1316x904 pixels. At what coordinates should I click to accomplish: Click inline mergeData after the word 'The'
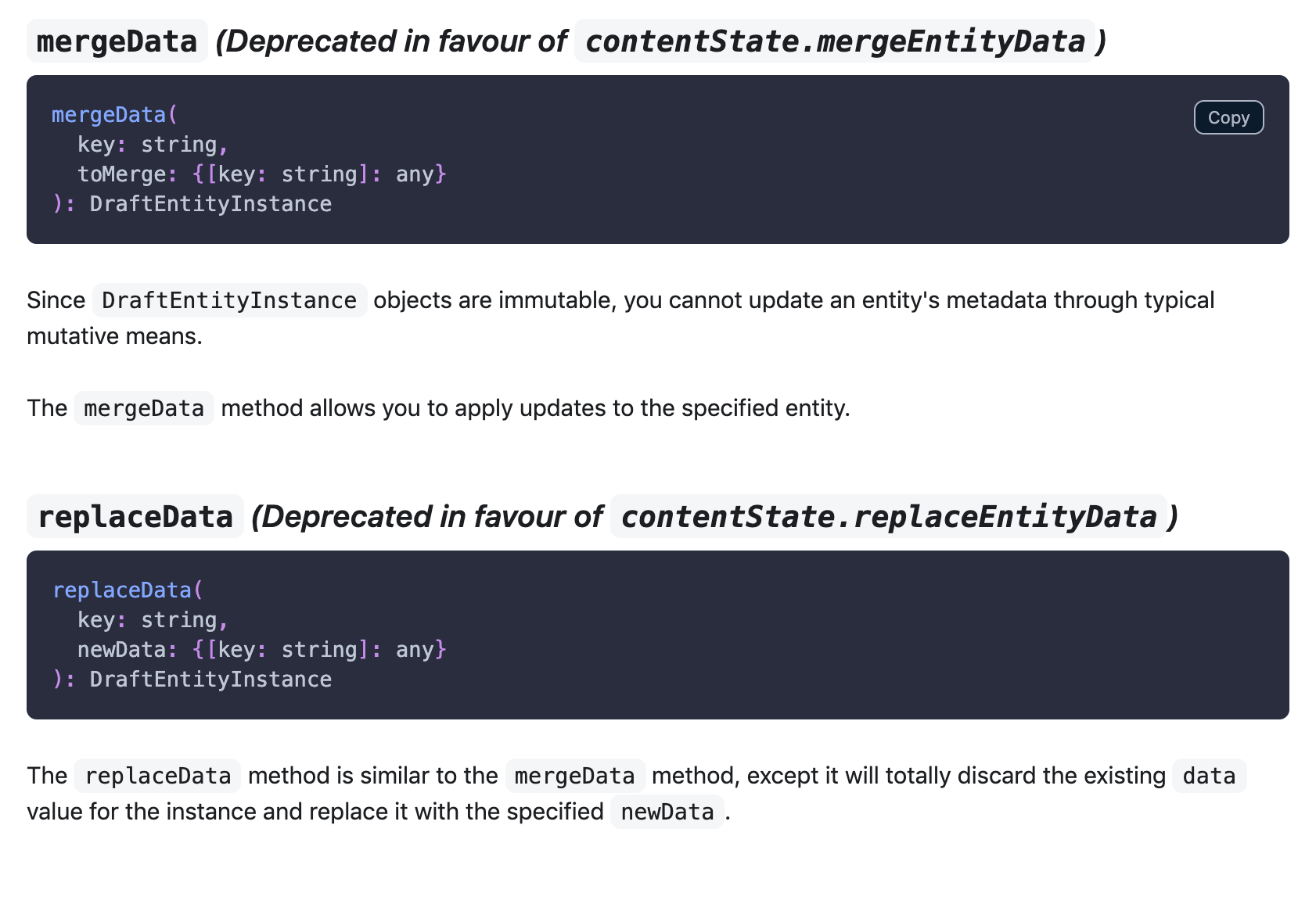click(x=144, y=408)
